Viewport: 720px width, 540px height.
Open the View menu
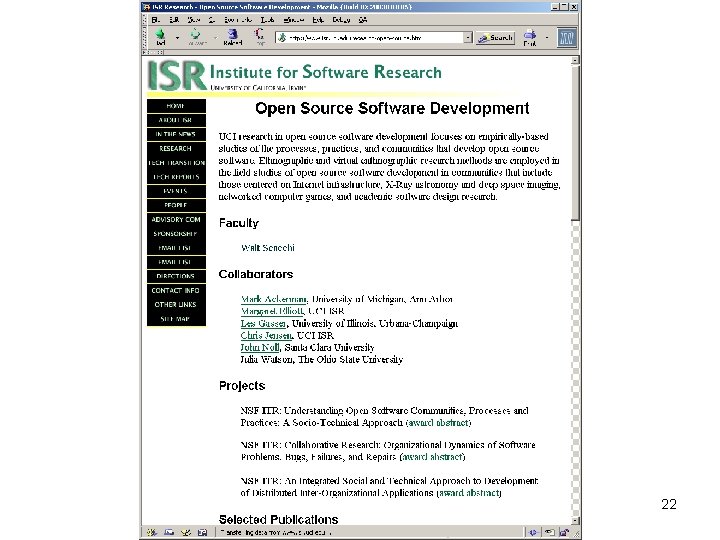tap(194, 20)
